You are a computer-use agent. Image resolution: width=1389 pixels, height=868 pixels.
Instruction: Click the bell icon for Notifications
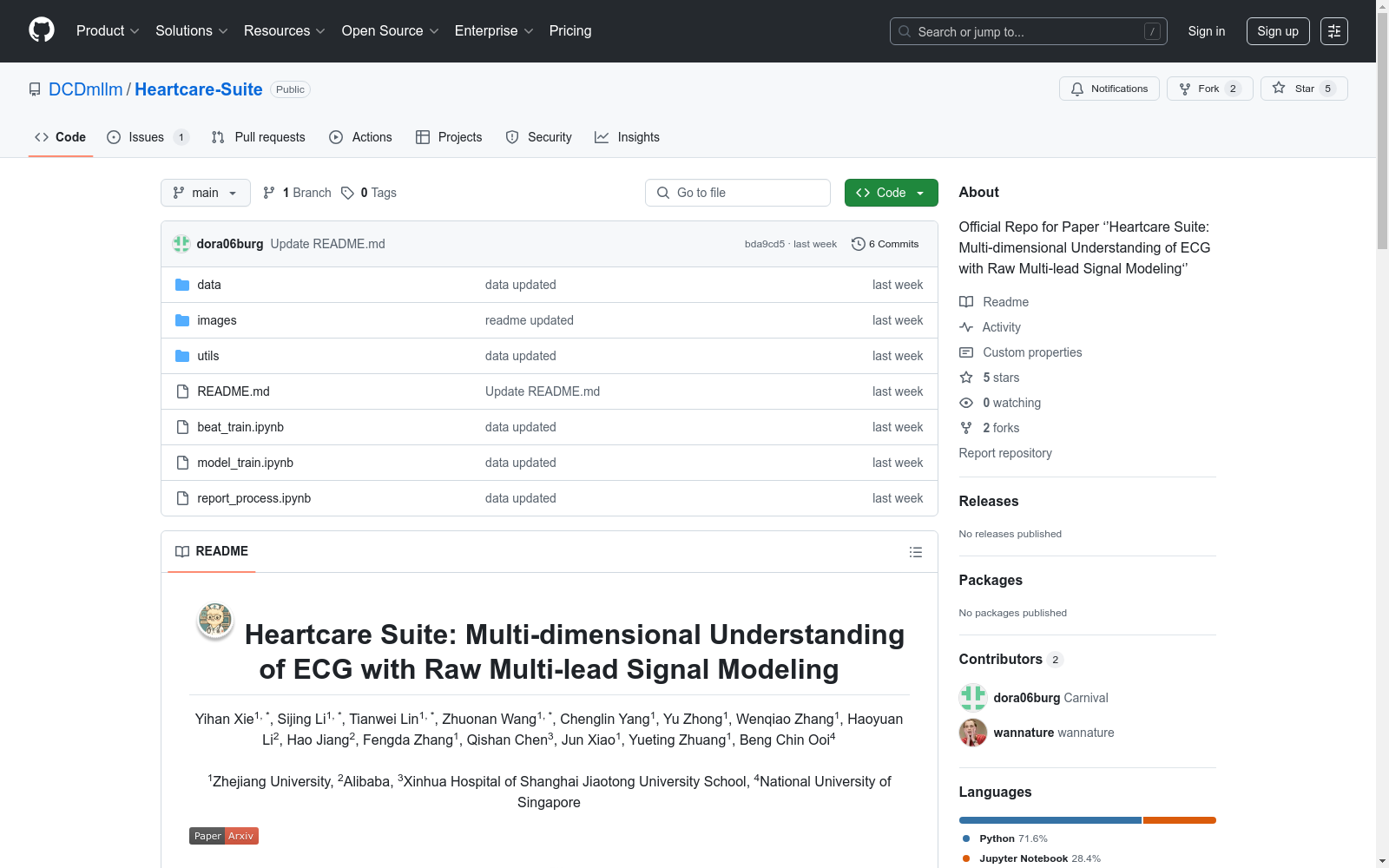[1077, 89]
